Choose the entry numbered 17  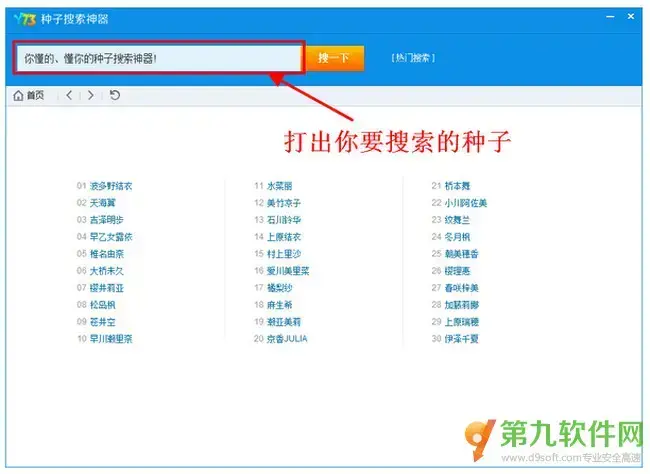click(x=279, y=288)
